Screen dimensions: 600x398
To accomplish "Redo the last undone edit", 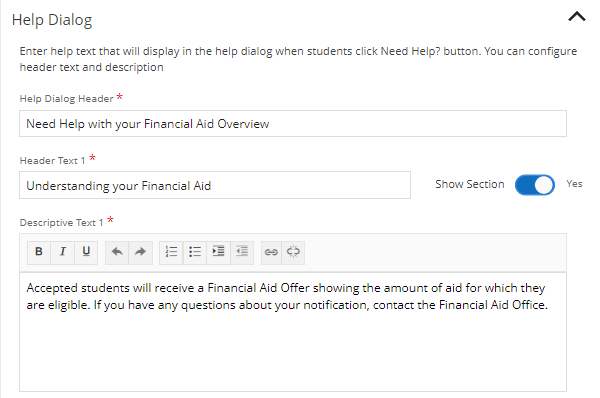I will 140,252.
